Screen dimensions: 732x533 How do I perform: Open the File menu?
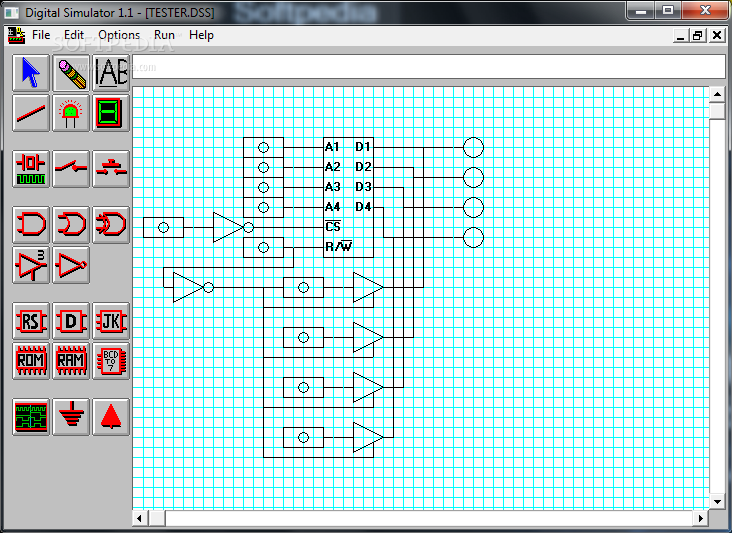41,35
